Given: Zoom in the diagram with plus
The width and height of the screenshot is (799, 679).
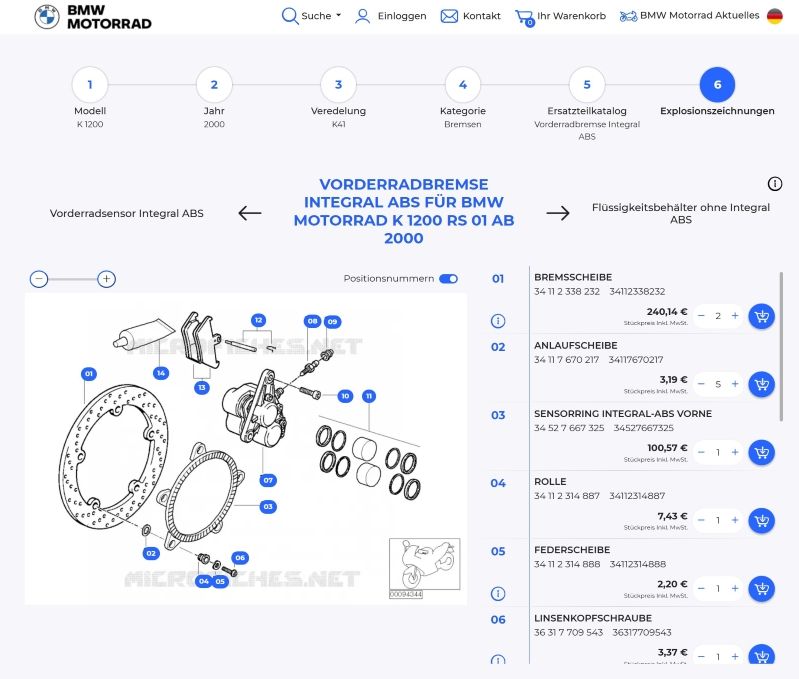Looking at the screenshot, I should point(106,279).
